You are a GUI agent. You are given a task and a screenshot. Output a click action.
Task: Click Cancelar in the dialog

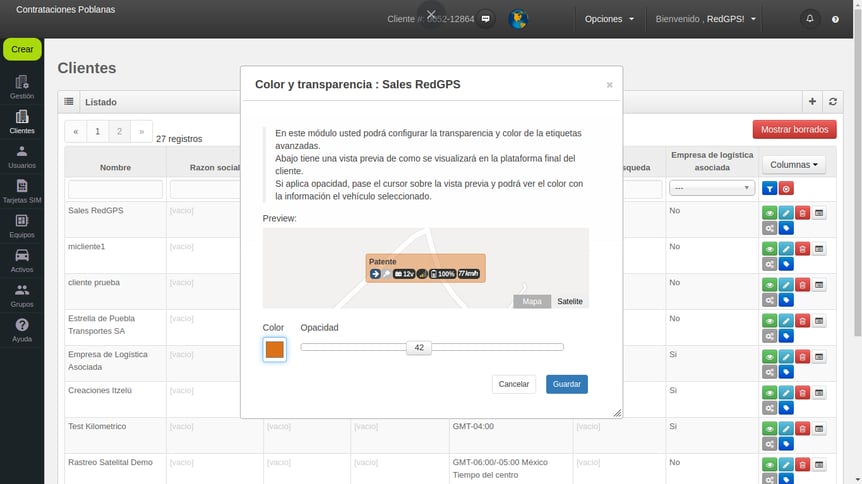point(513,384)
